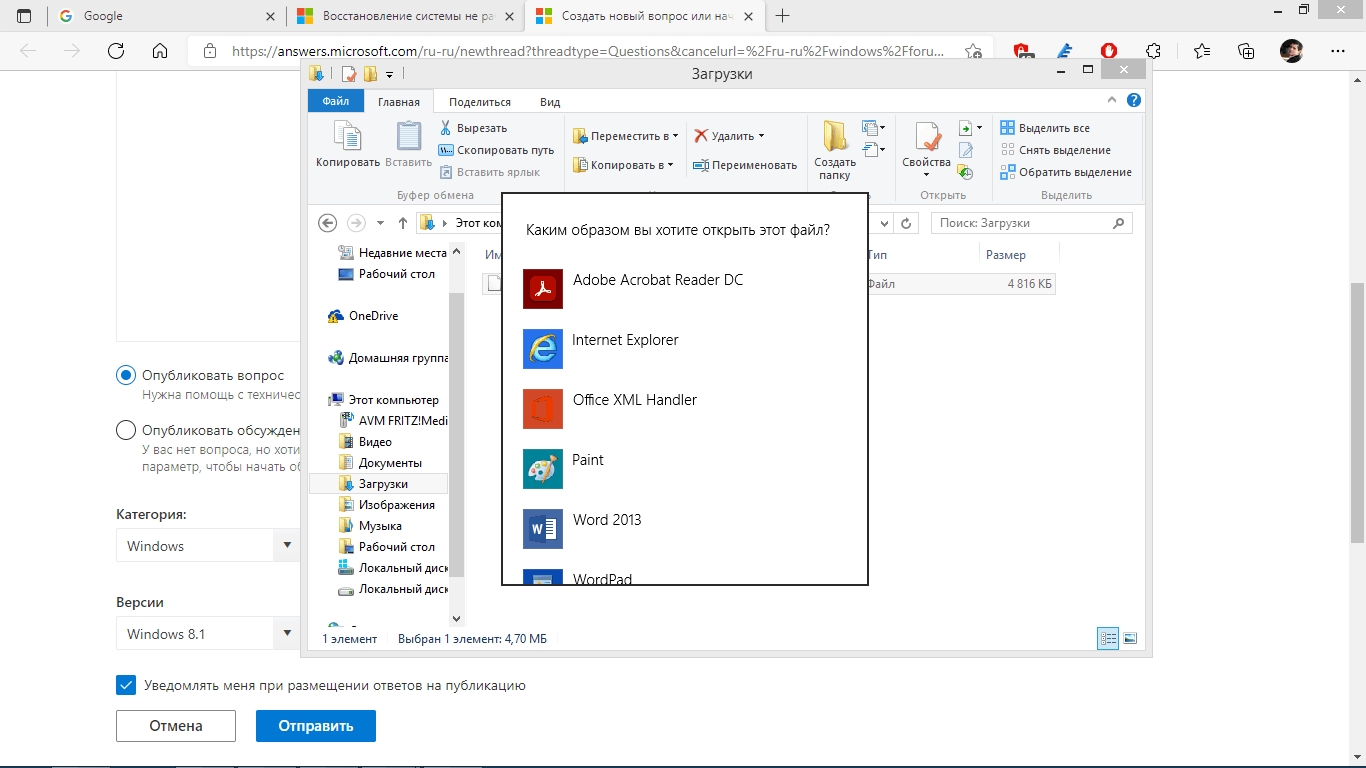Select Publish discussion (Опубликовать обсуждение) radio
The image size is (1366, 768).
coord(126,430)
